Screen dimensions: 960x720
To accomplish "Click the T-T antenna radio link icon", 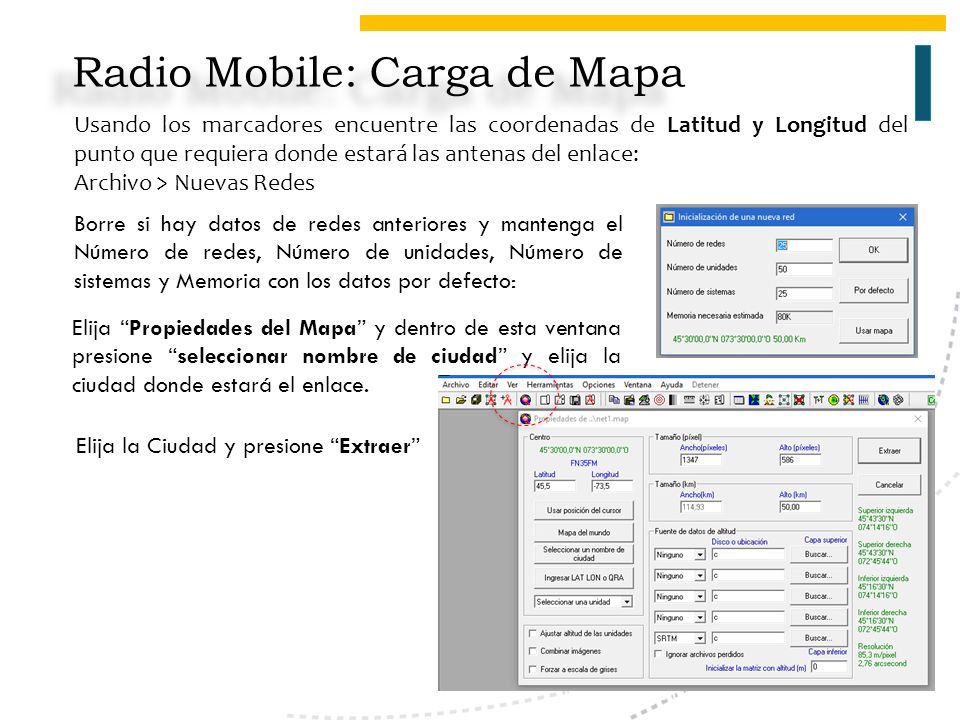I will (819, 400).
